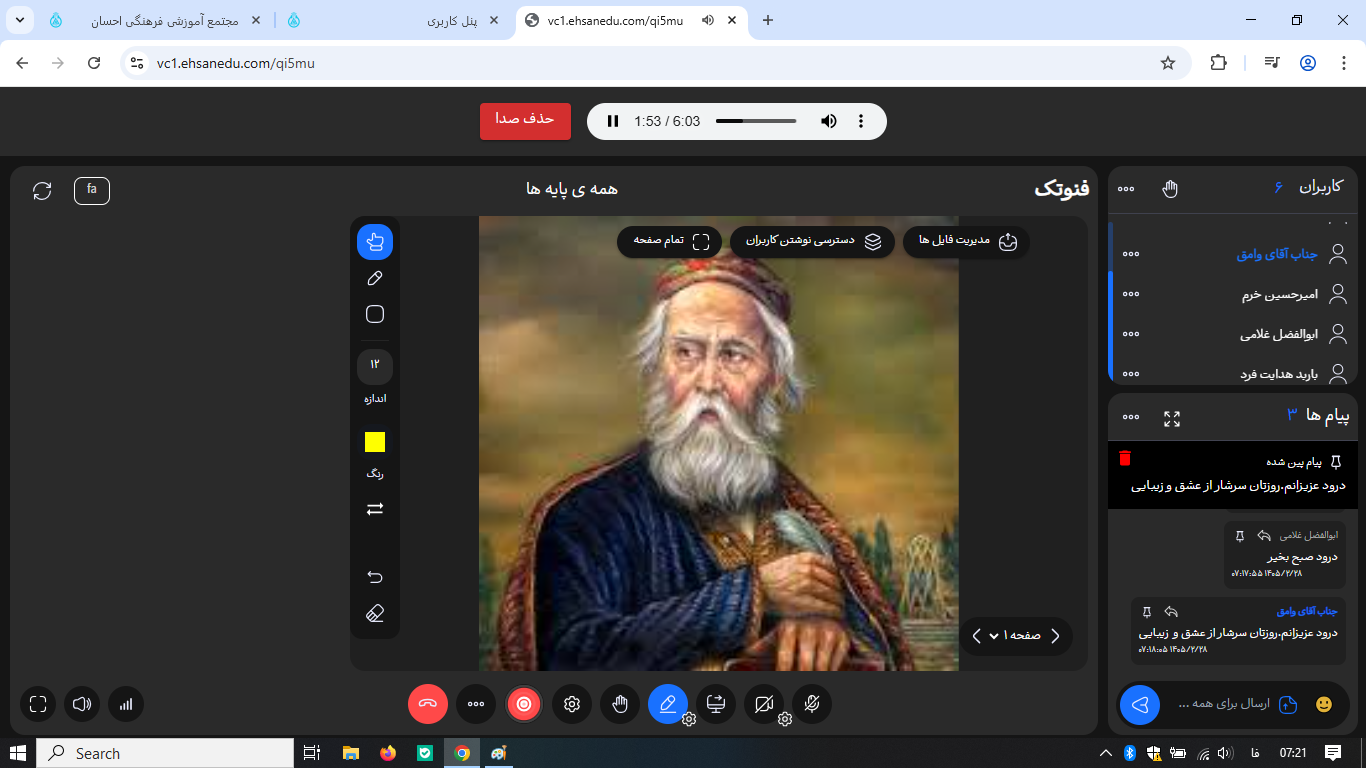Send the chat message with blue arrow

coord(1140,704)
